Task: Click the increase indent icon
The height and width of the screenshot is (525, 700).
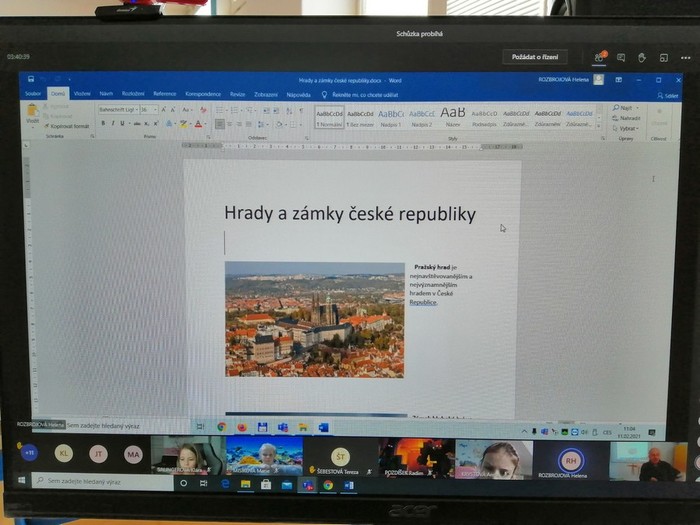Action: point(276,110)
